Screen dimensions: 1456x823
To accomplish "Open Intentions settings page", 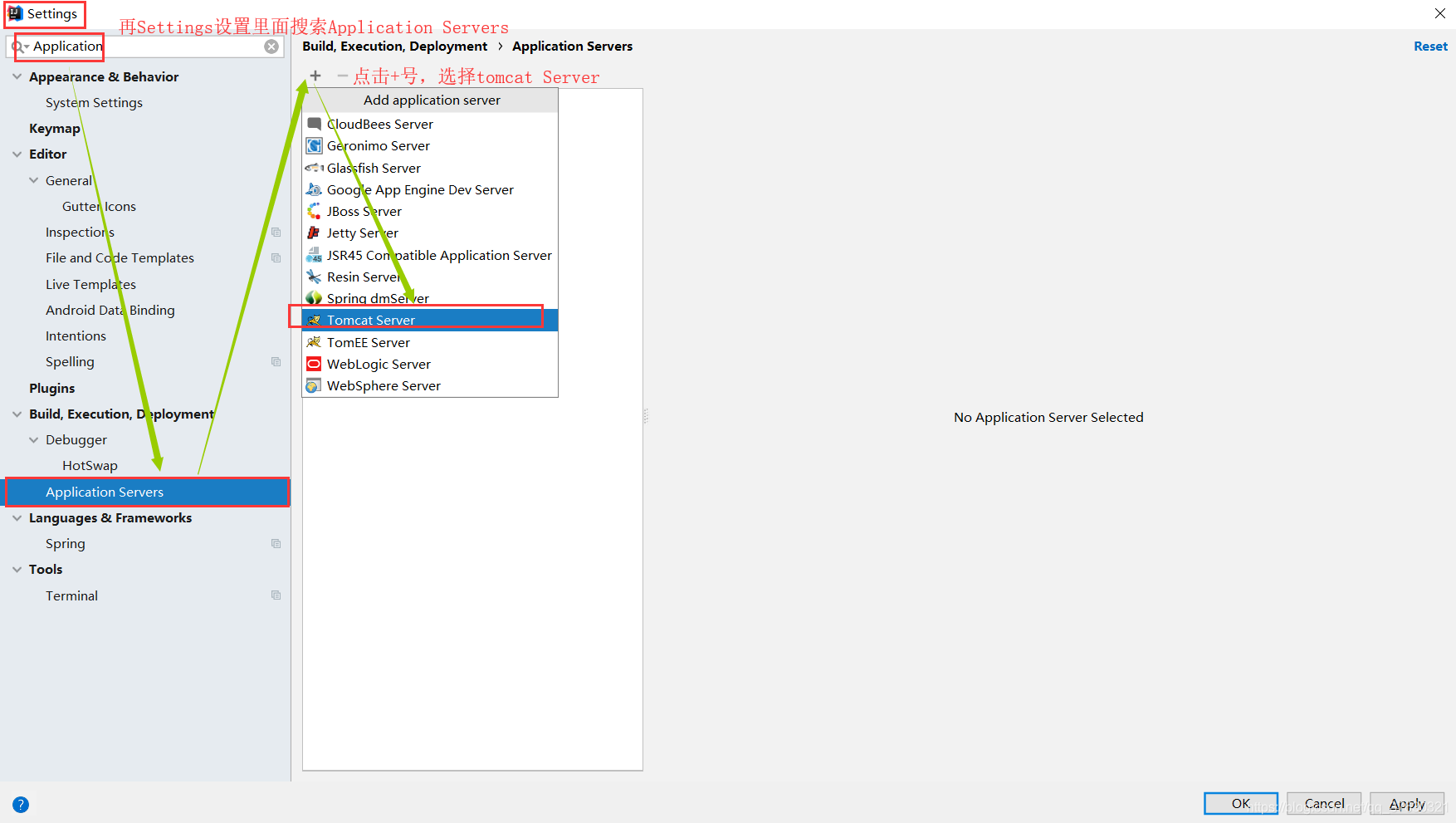I will (x=76, y=336).
